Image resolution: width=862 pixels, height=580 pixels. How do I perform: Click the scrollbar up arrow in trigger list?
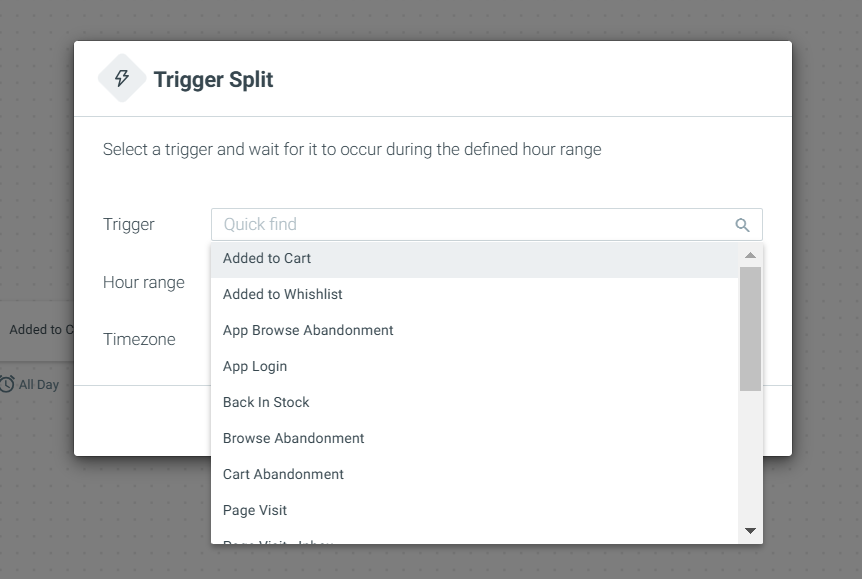click(x=750, y=255)
